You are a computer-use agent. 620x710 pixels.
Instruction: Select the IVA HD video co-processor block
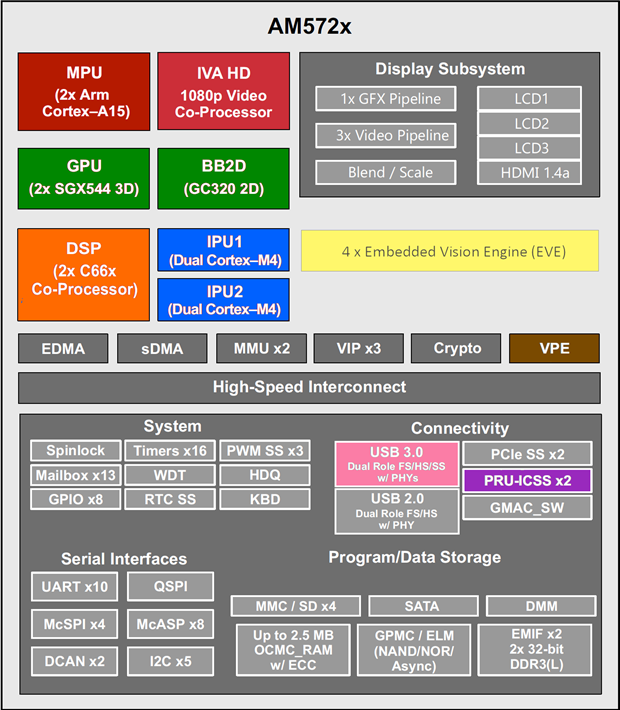(223, 91)
